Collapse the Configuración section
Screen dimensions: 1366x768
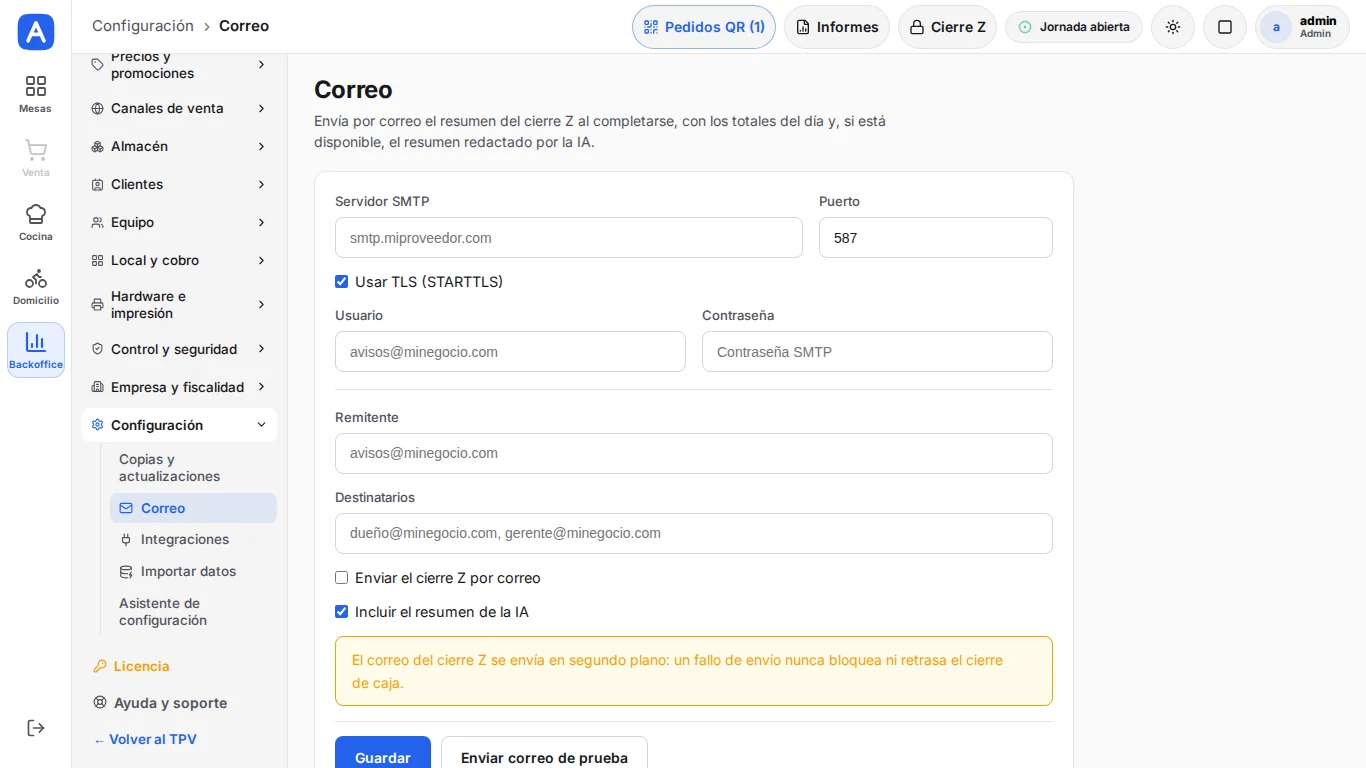tap(179, 425)
